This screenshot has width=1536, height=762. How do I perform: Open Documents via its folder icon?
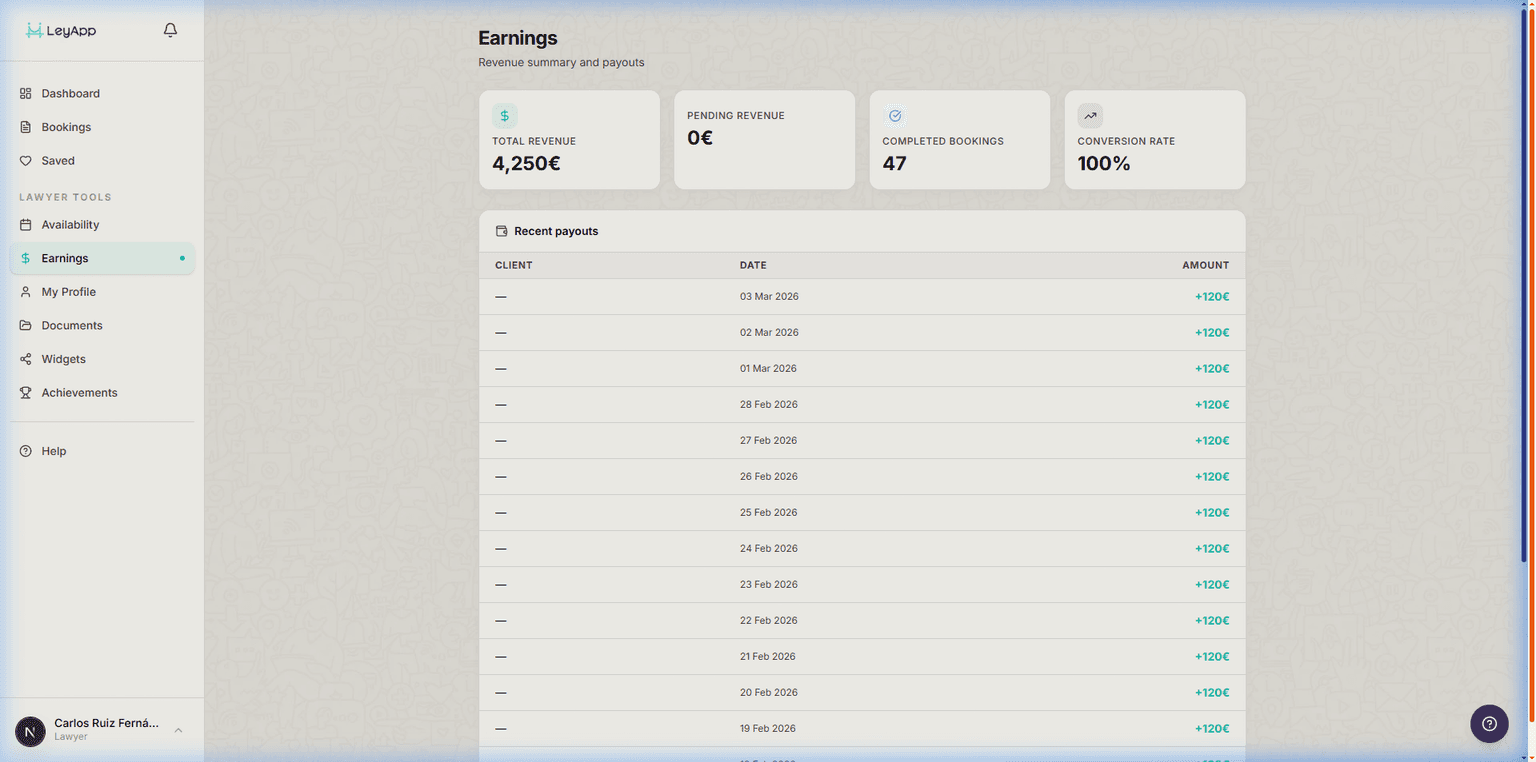tap(24, 325)
